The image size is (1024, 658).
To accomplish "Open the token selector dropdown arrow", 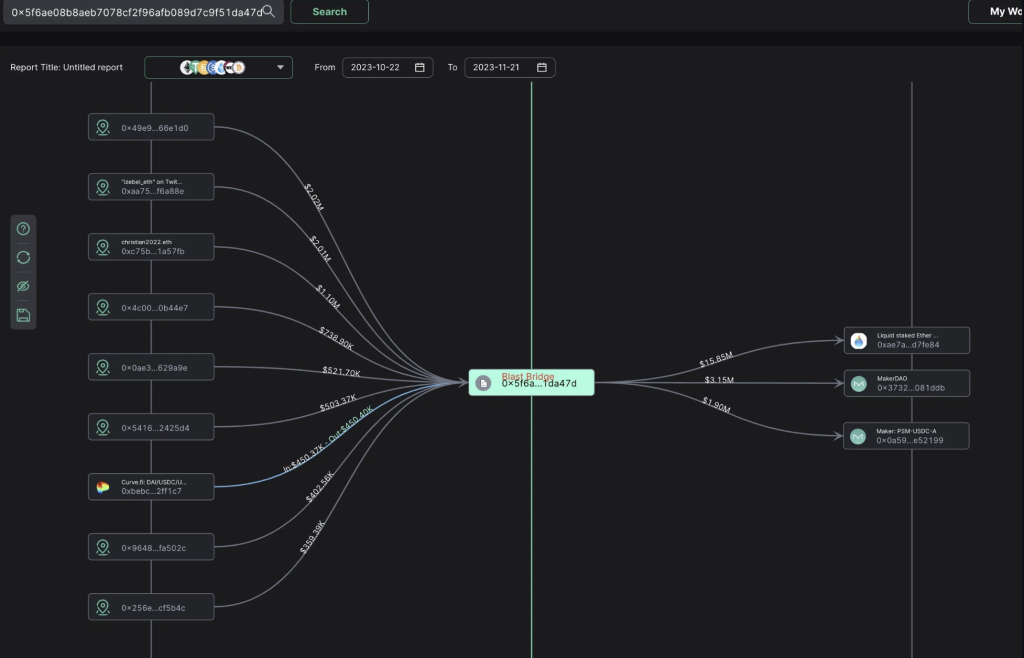I will [x=280, y=68].
